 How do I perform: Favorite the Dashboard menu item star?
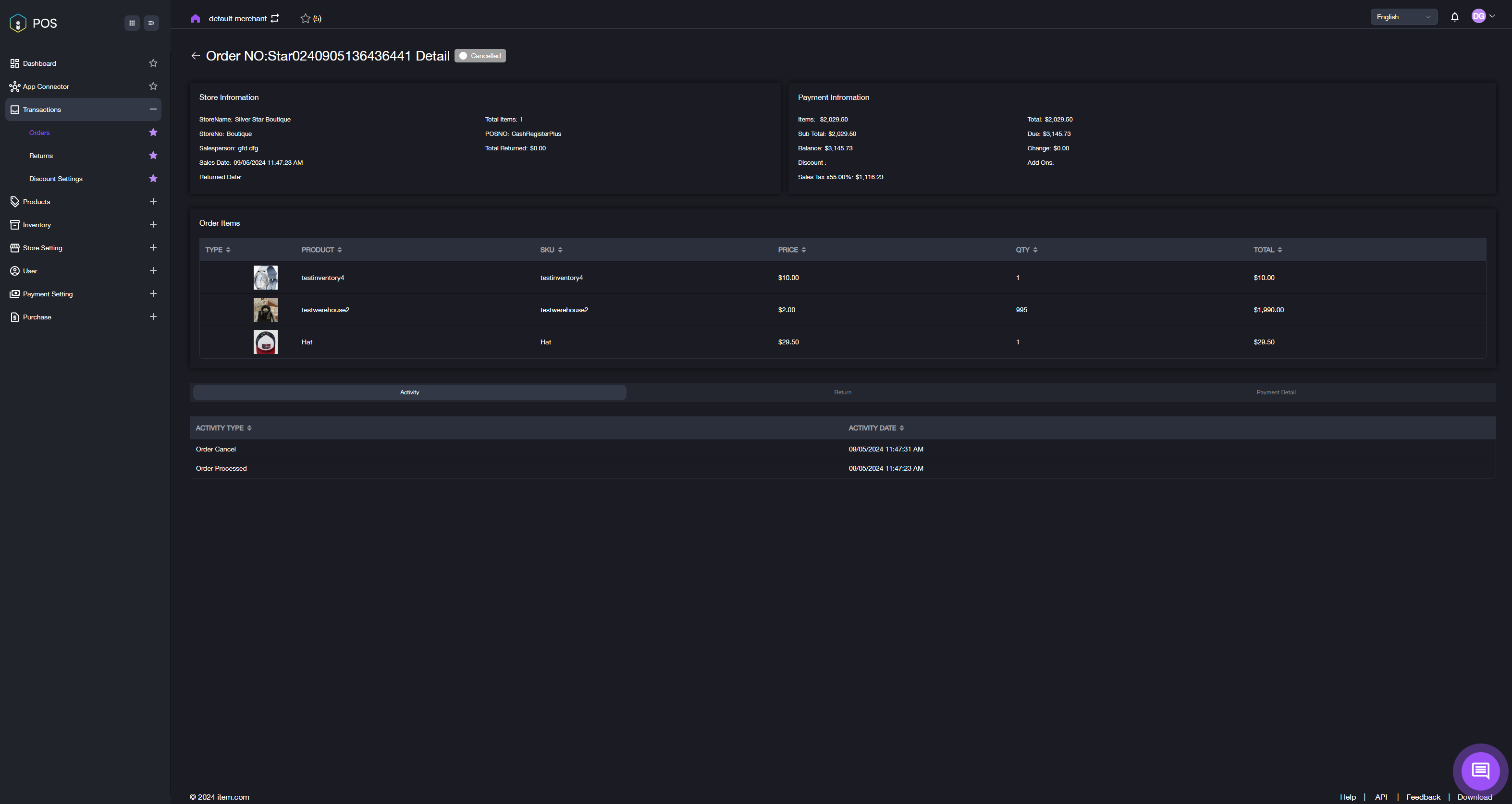(x=153, y=63)
